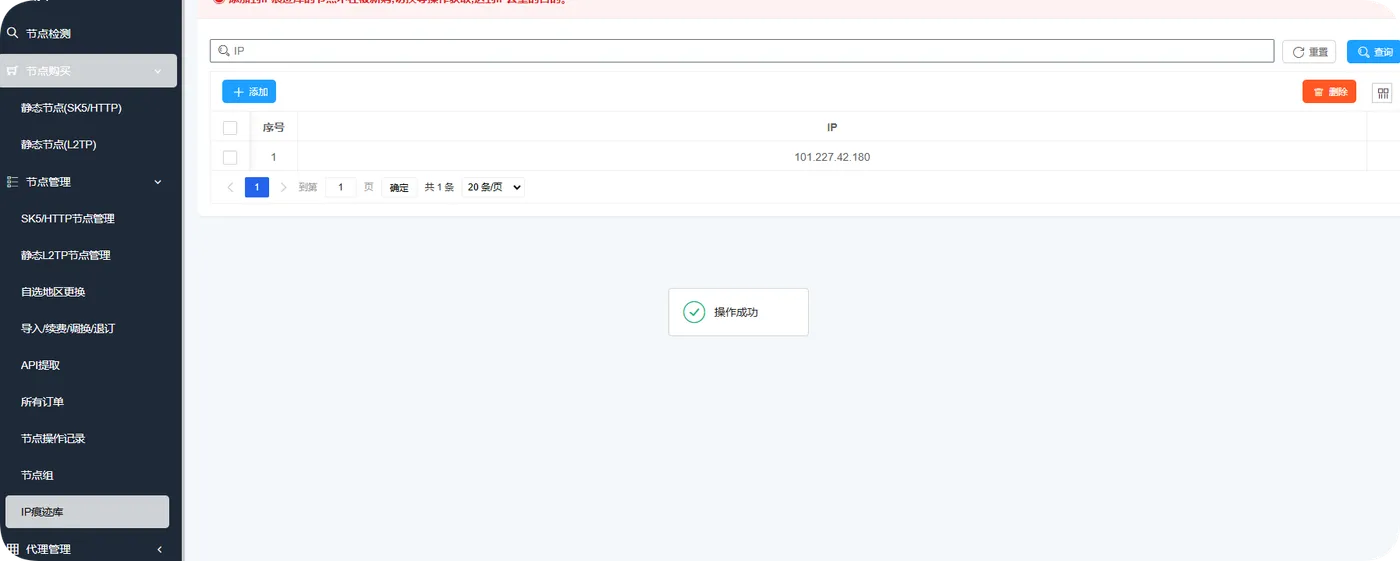The height and width of the screenshot is (561, 1400).
Task: Check the select-all header checkbox
Action: pyautogui.click(x=230, y=128)
